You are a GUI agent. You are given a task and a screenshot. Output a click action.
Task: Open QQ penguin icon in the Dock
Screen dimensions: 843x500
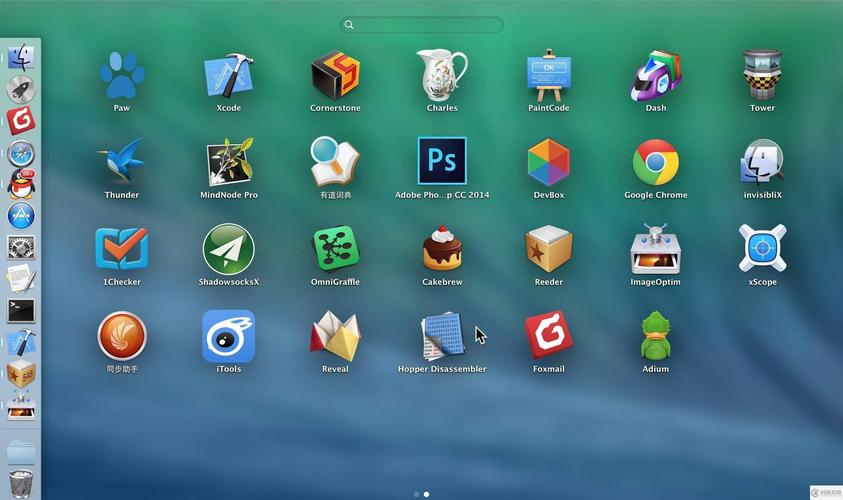pos(21,184)
